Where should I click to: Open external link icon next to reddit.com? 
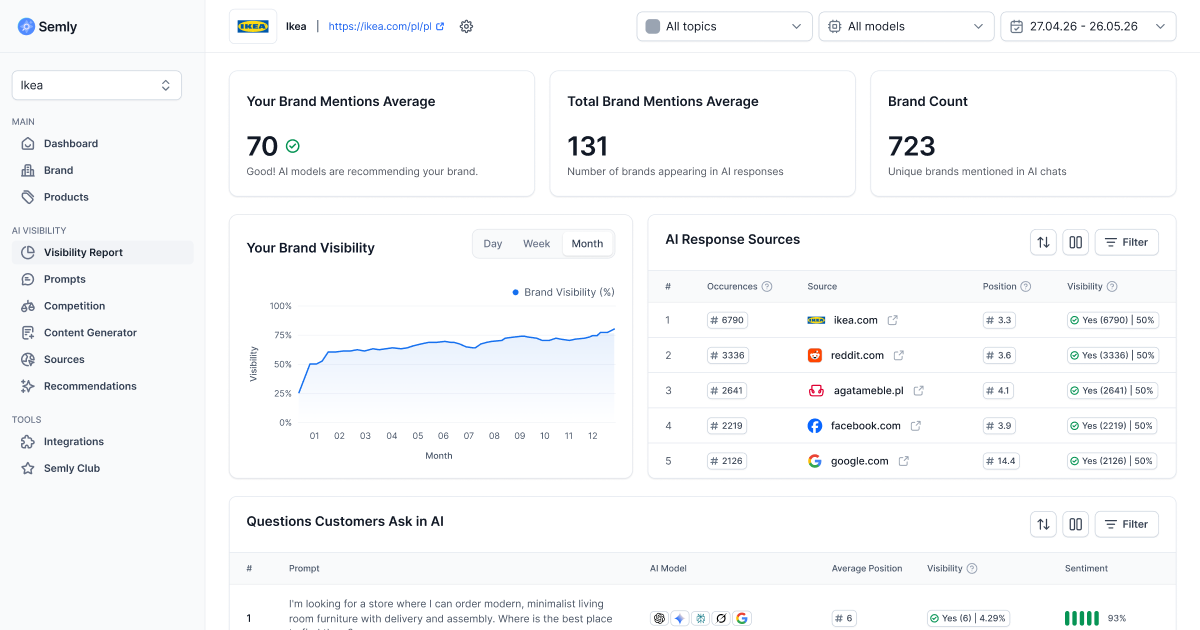click(x=898, y=355)
